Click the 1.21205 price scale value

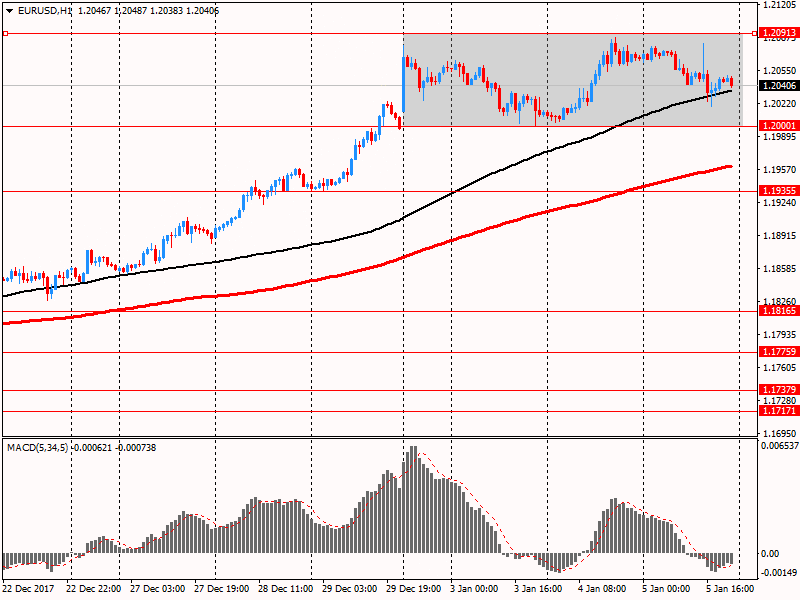point(779,5)
